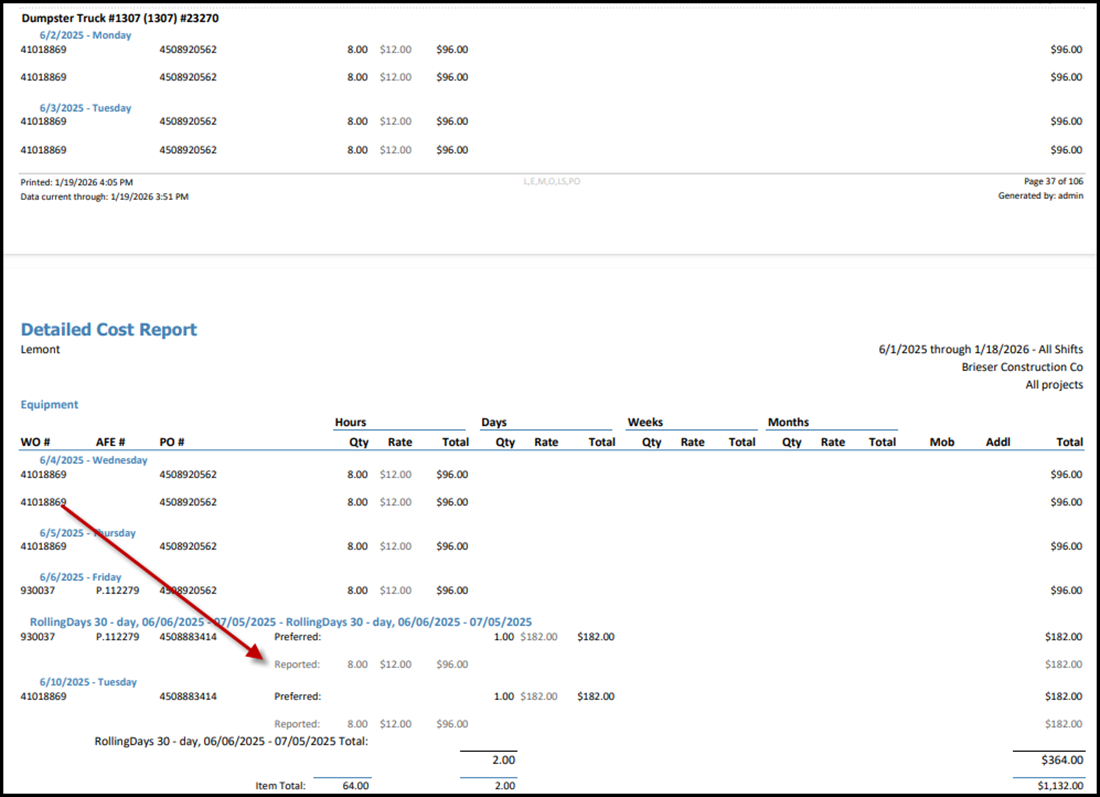Screen dimensions: 1100x797
Task: Click the Page 37 of 106 footer text
Action: click(1052, 182)
